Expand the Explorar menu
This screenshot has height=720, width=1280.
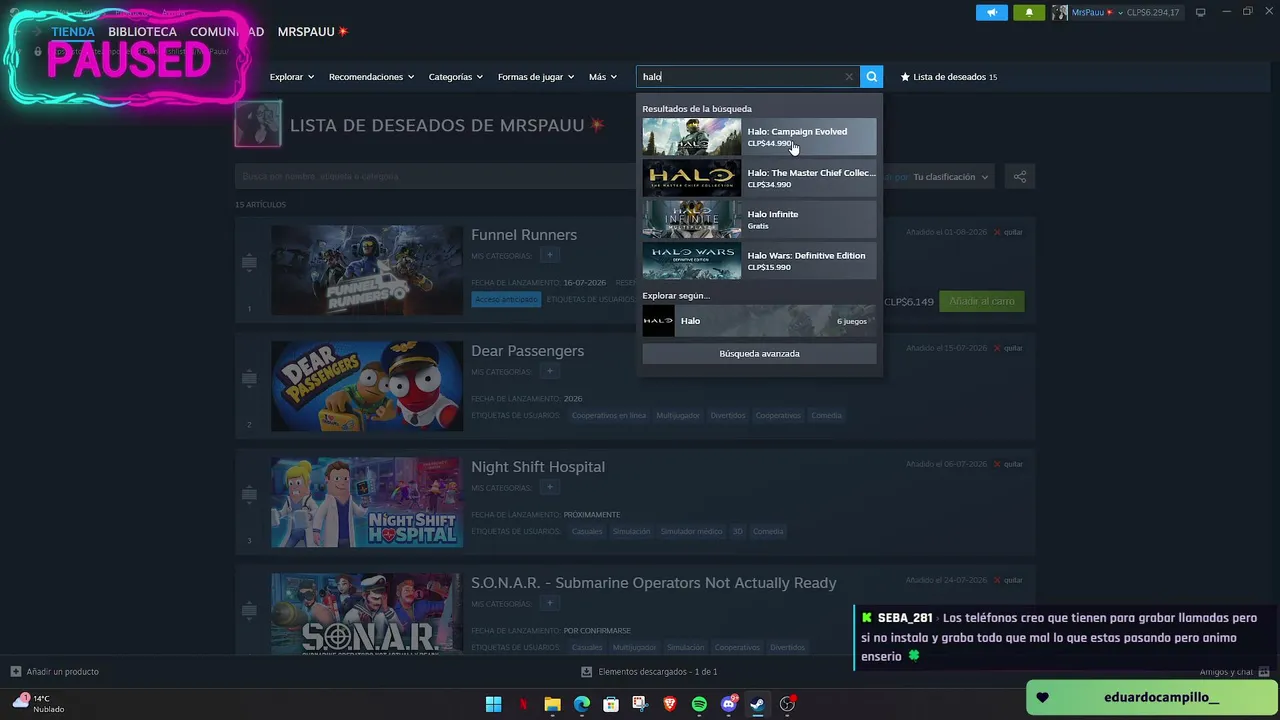(x=292, y=77)
